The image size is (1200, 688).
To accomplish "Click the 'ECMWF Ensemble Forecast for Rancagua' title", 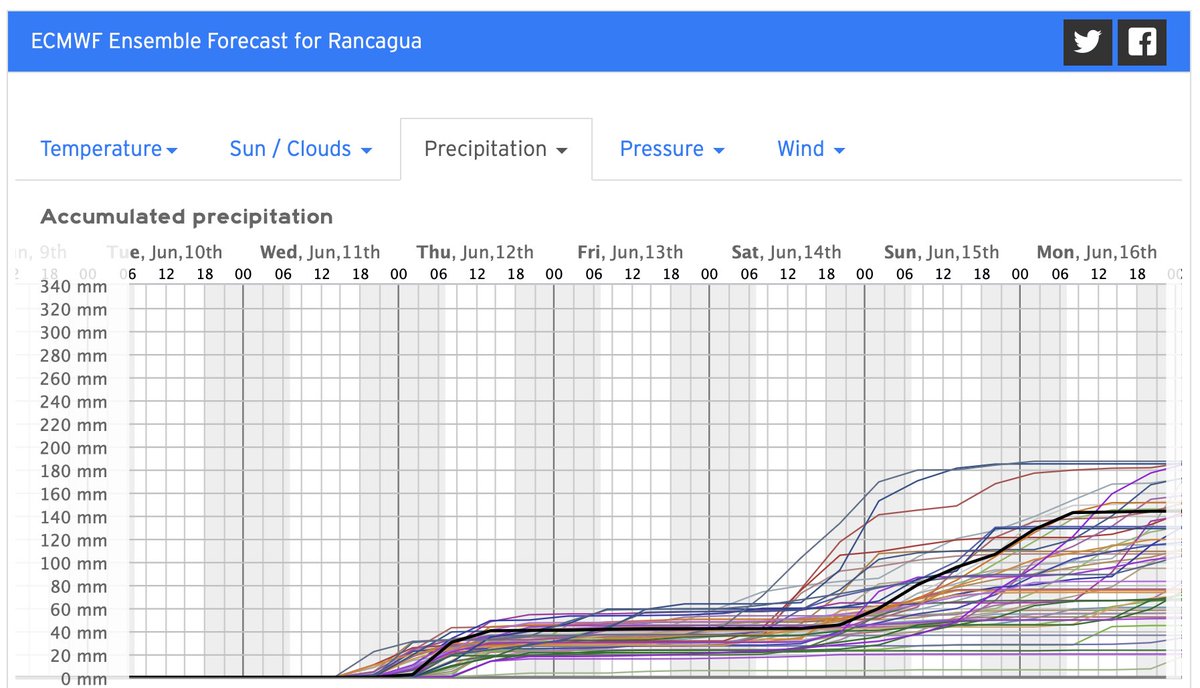I will 227,41.
